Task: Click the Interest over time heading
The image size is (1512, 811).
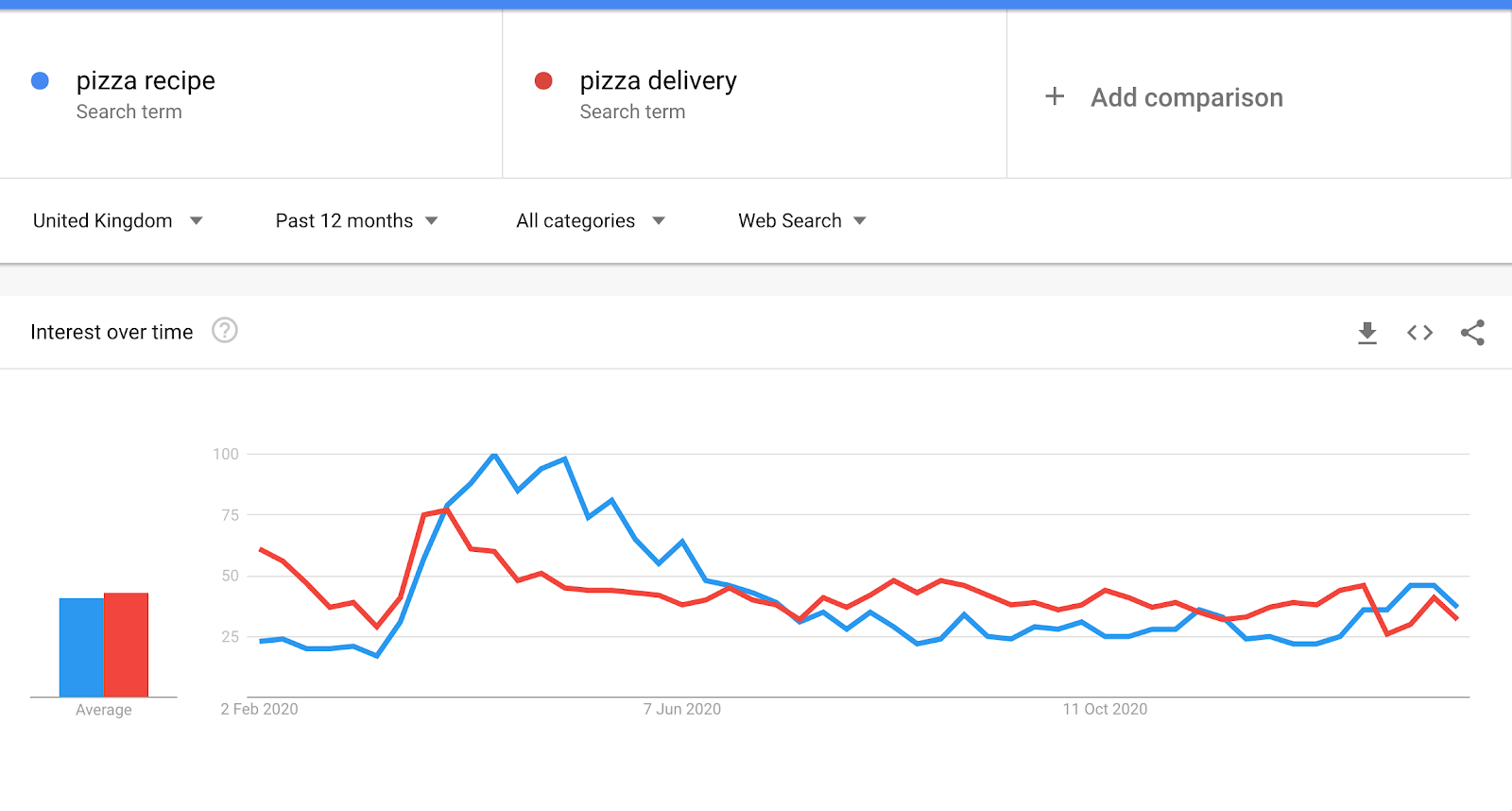Action: coord(112,332)
